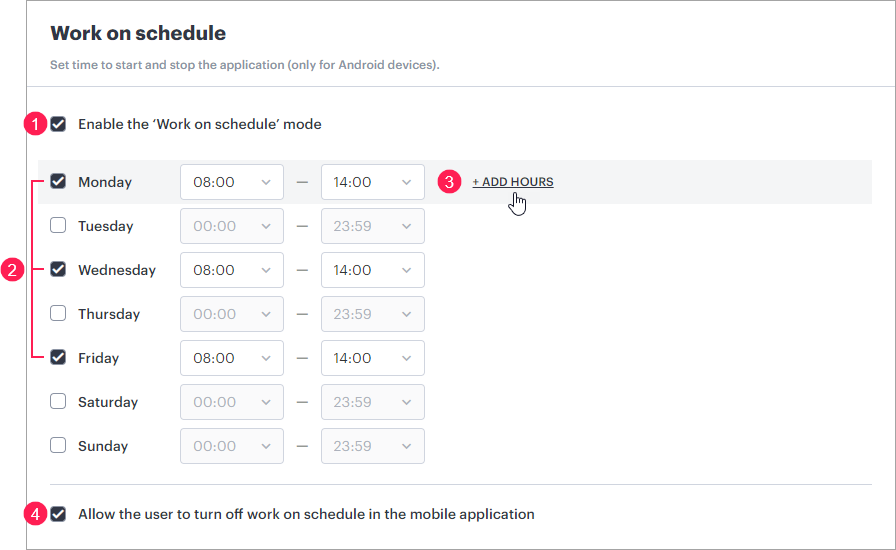Click the + ADD HOURS link for Monday
Viewport: 896px width, 550px height.
(x=513, y=182)
